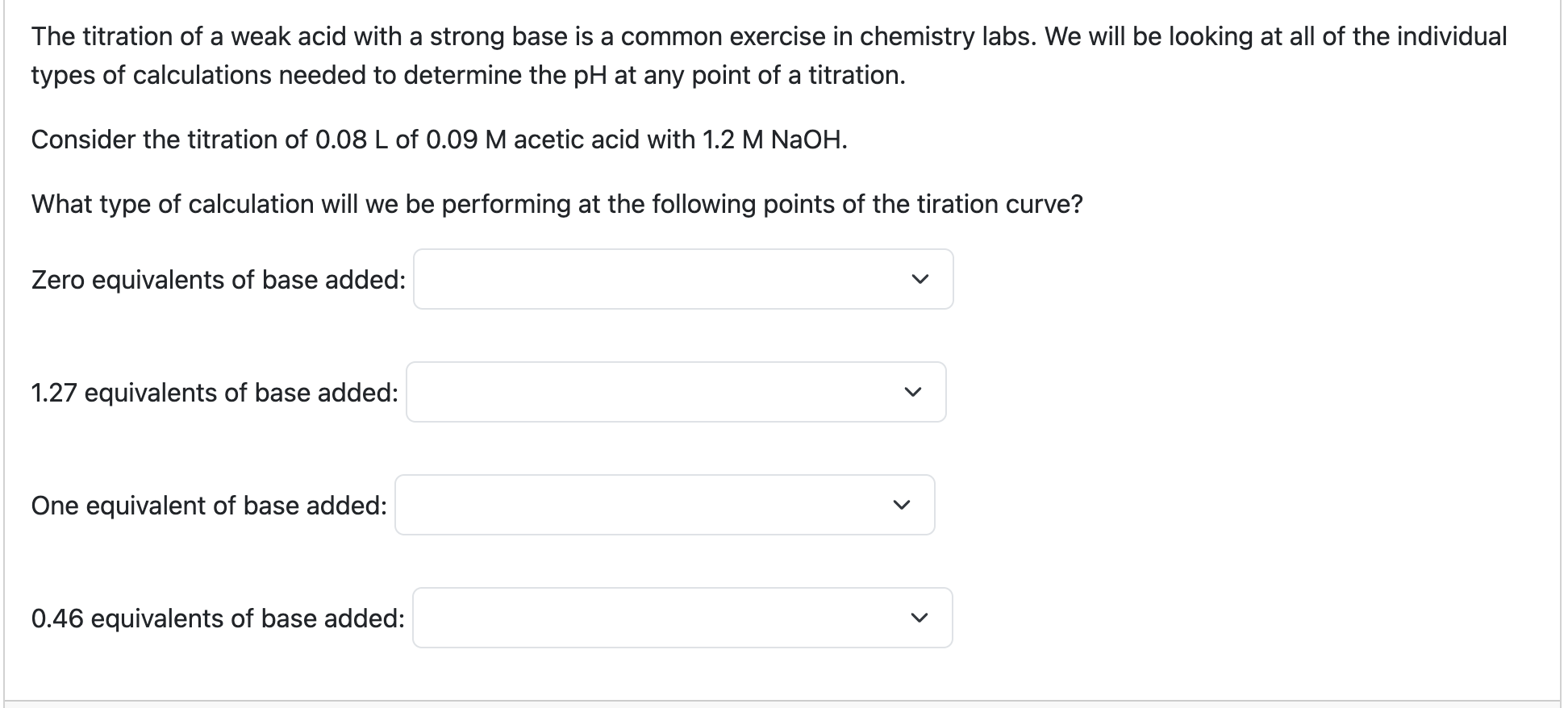Open the 1.27 equivalents of base dropdown
This screenshot has height=708, width=1568.
tap(675, 392)
